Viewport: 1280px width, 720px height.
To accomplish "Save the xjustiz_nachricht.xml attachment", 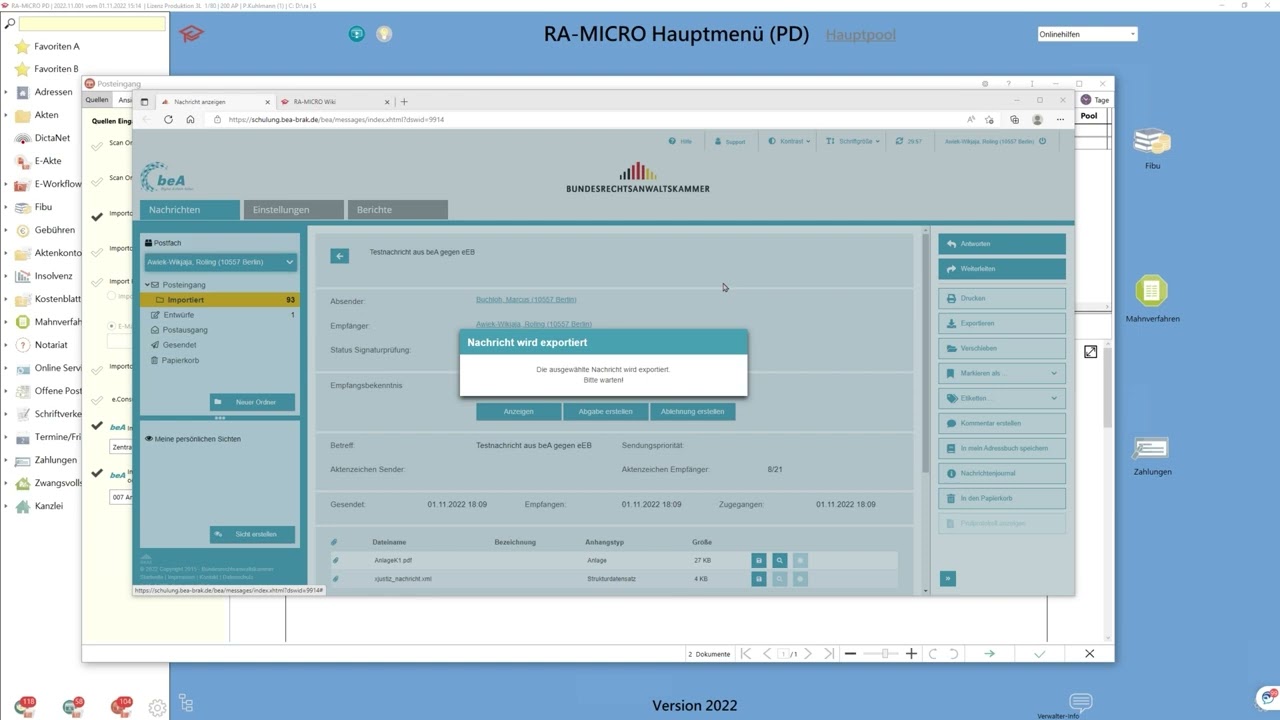I will 759,579.
